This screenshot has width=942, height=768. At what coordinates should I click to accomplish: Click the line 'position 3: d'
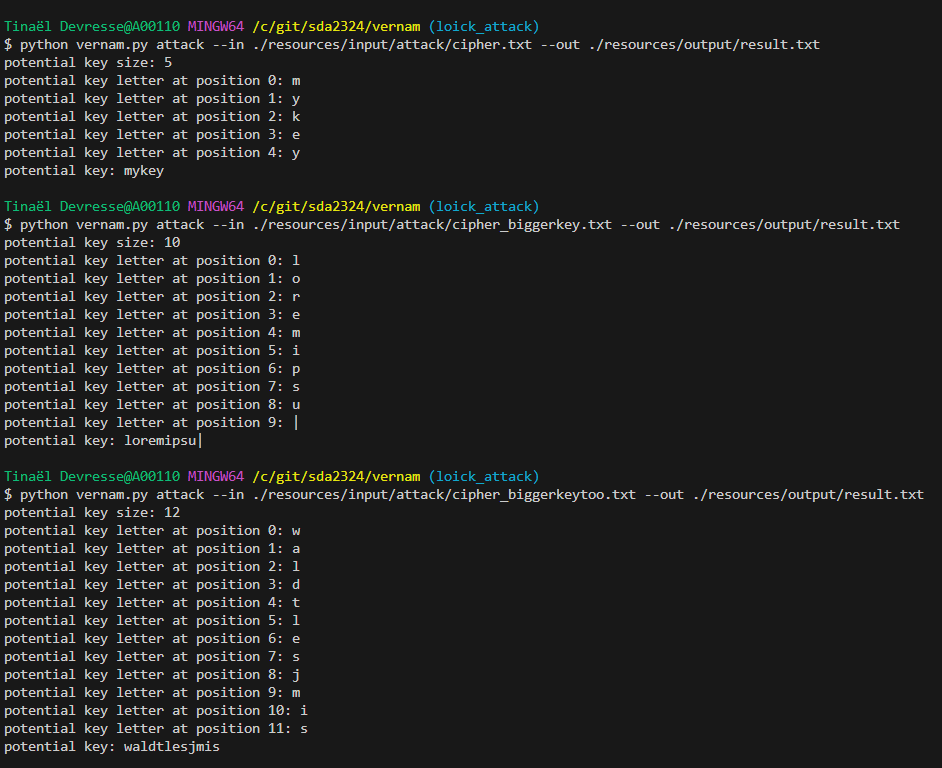(152, 585)
